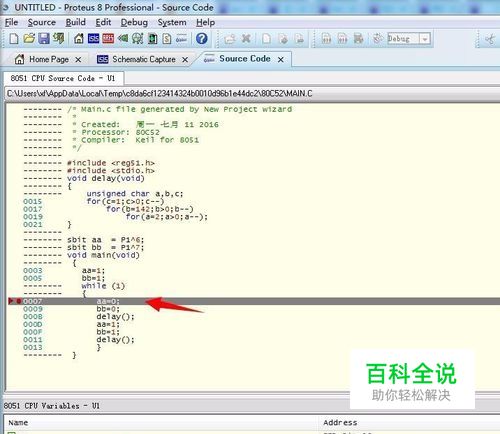The height and width of the screenshot is (434, 500).
Task: Click the 'for(b=142;b>0;b--)' line
Action: coord(150,209)
